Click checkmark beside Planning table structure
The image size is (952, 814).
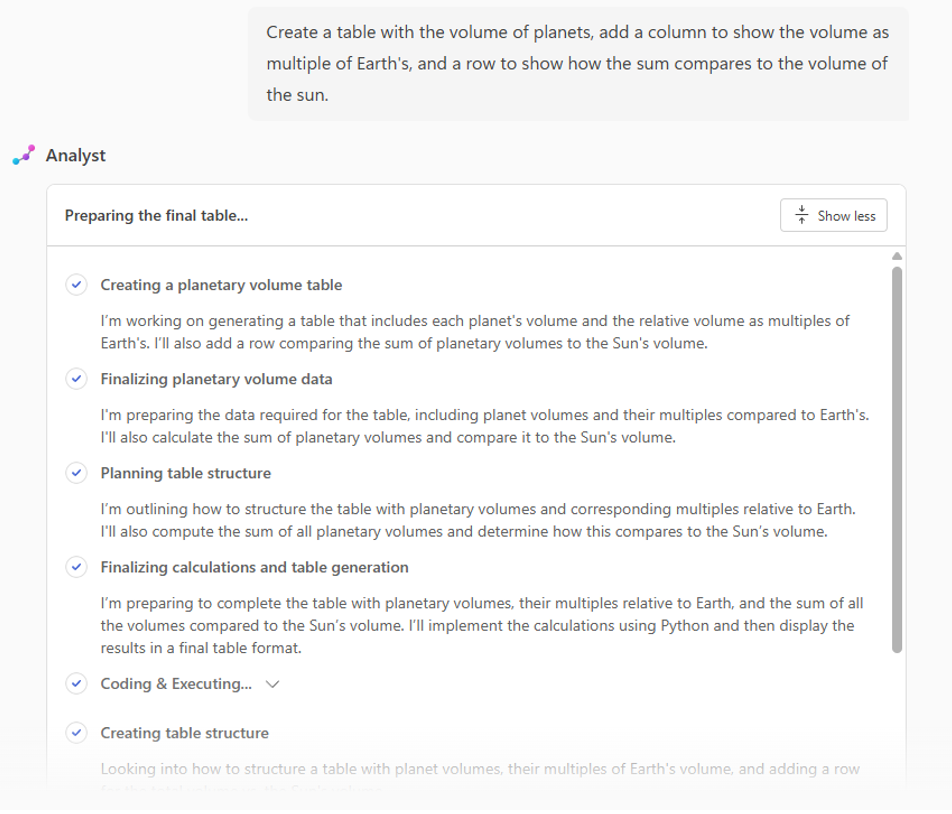(x=76, y=473)
